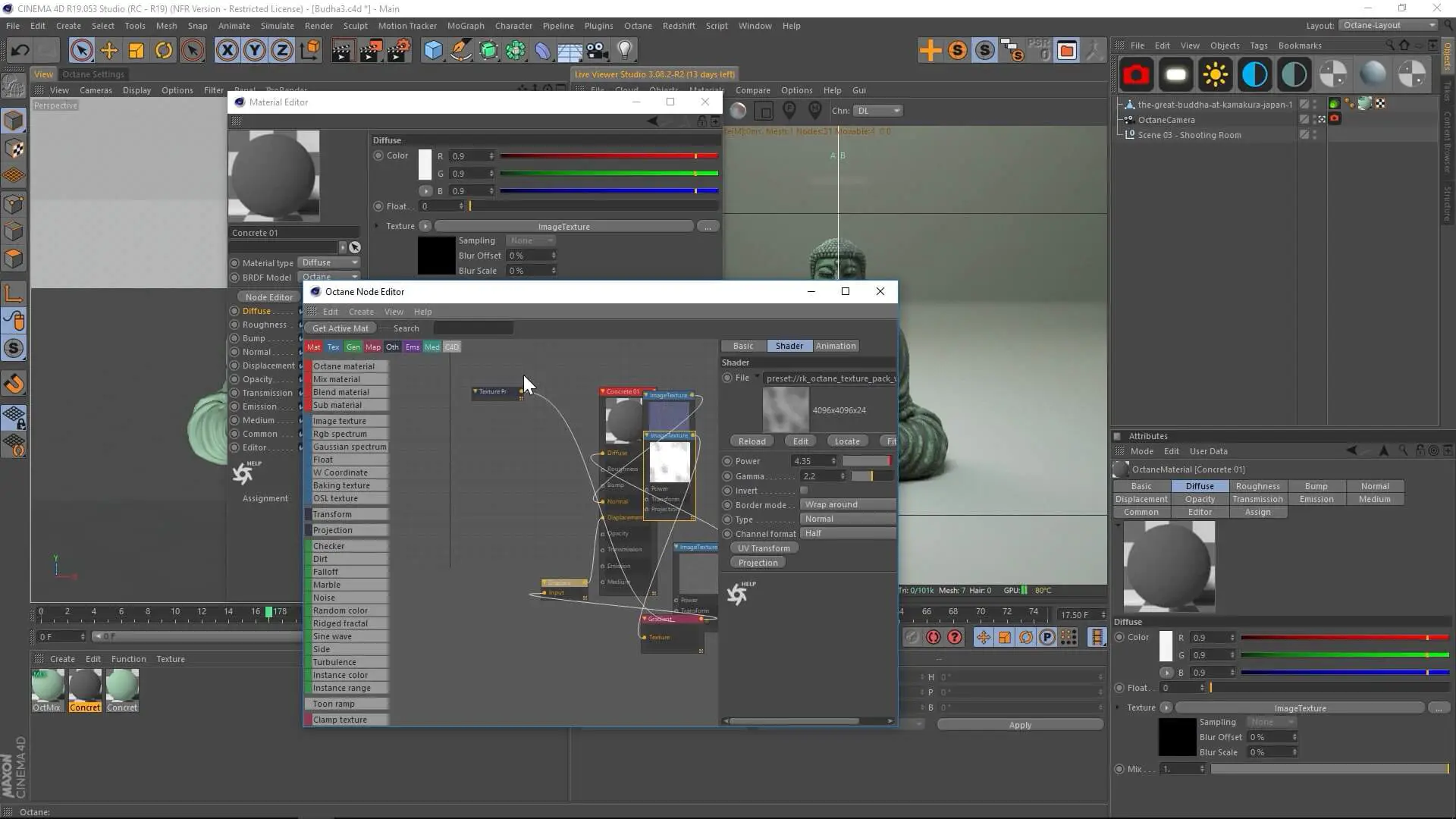1456x819 pixels.
Task: Open the MoGraph menu
Action: point(465,26)
